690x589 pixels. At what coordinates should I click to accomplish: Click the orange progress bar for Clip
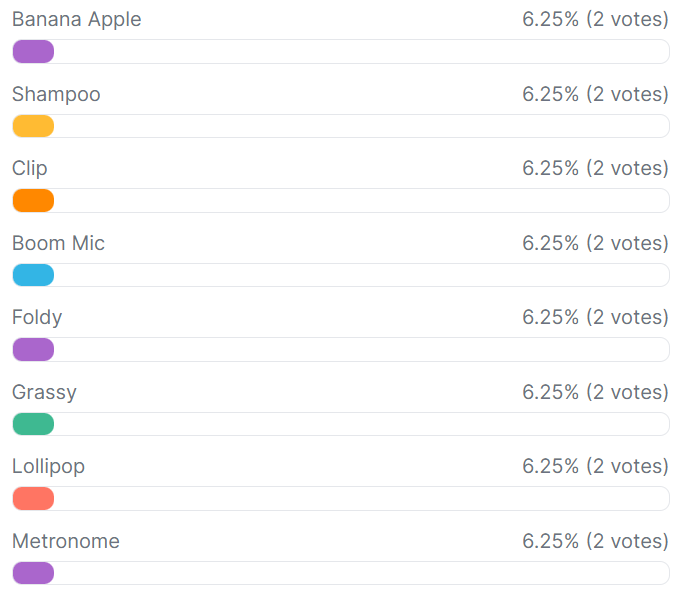pos(33,201)
